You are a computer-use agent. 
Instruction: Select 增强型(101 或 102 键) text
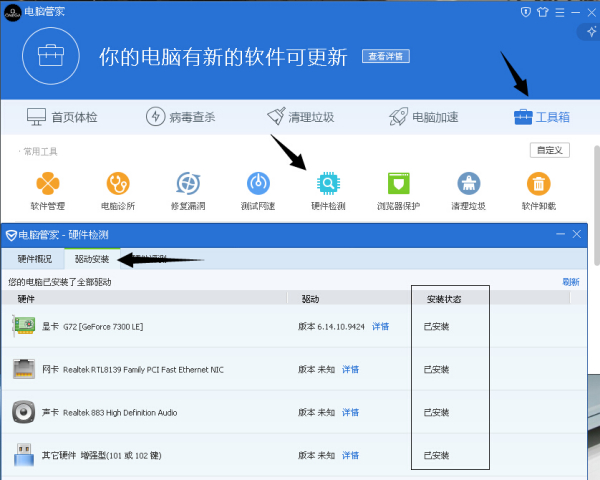coord(121,455)
